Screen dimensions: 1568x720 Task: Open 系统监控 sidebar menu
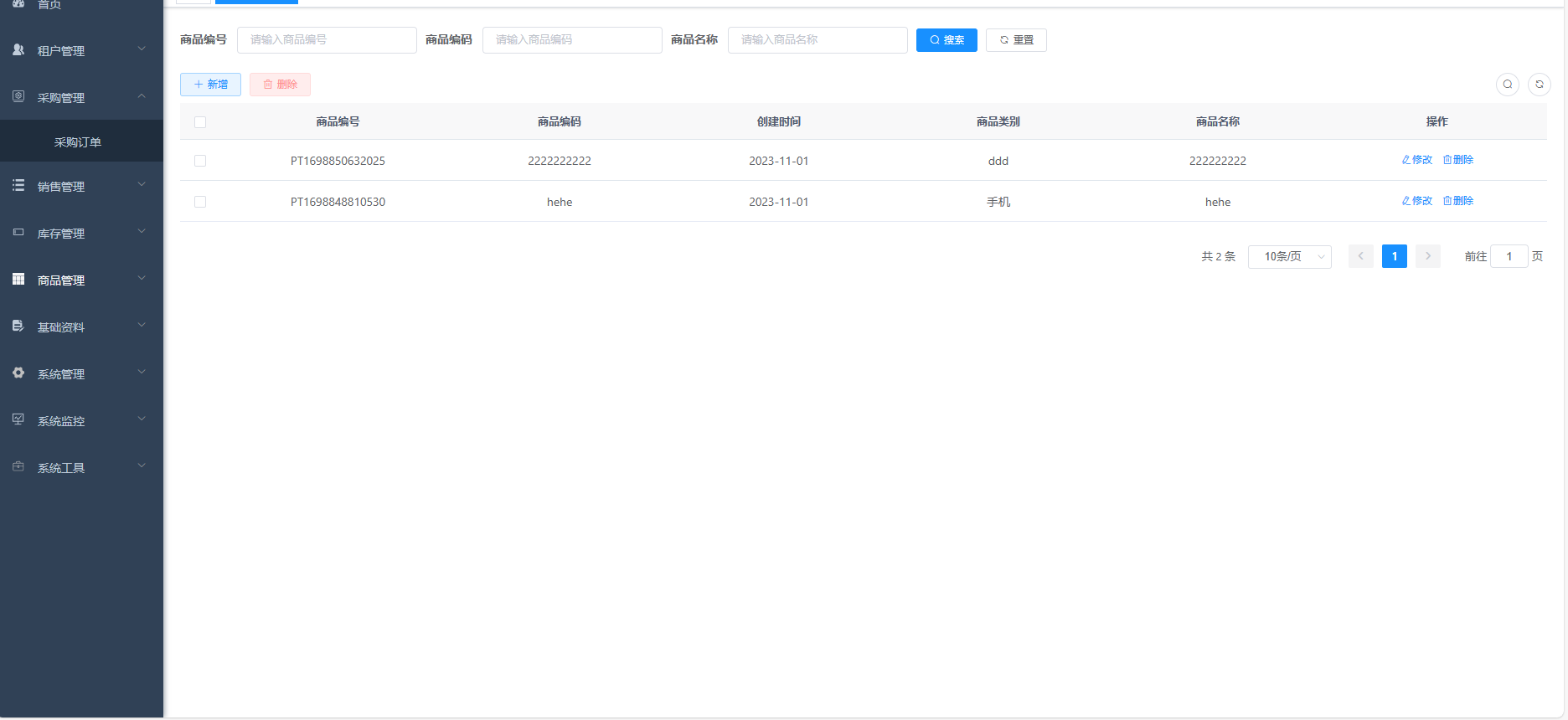(81, 420)
